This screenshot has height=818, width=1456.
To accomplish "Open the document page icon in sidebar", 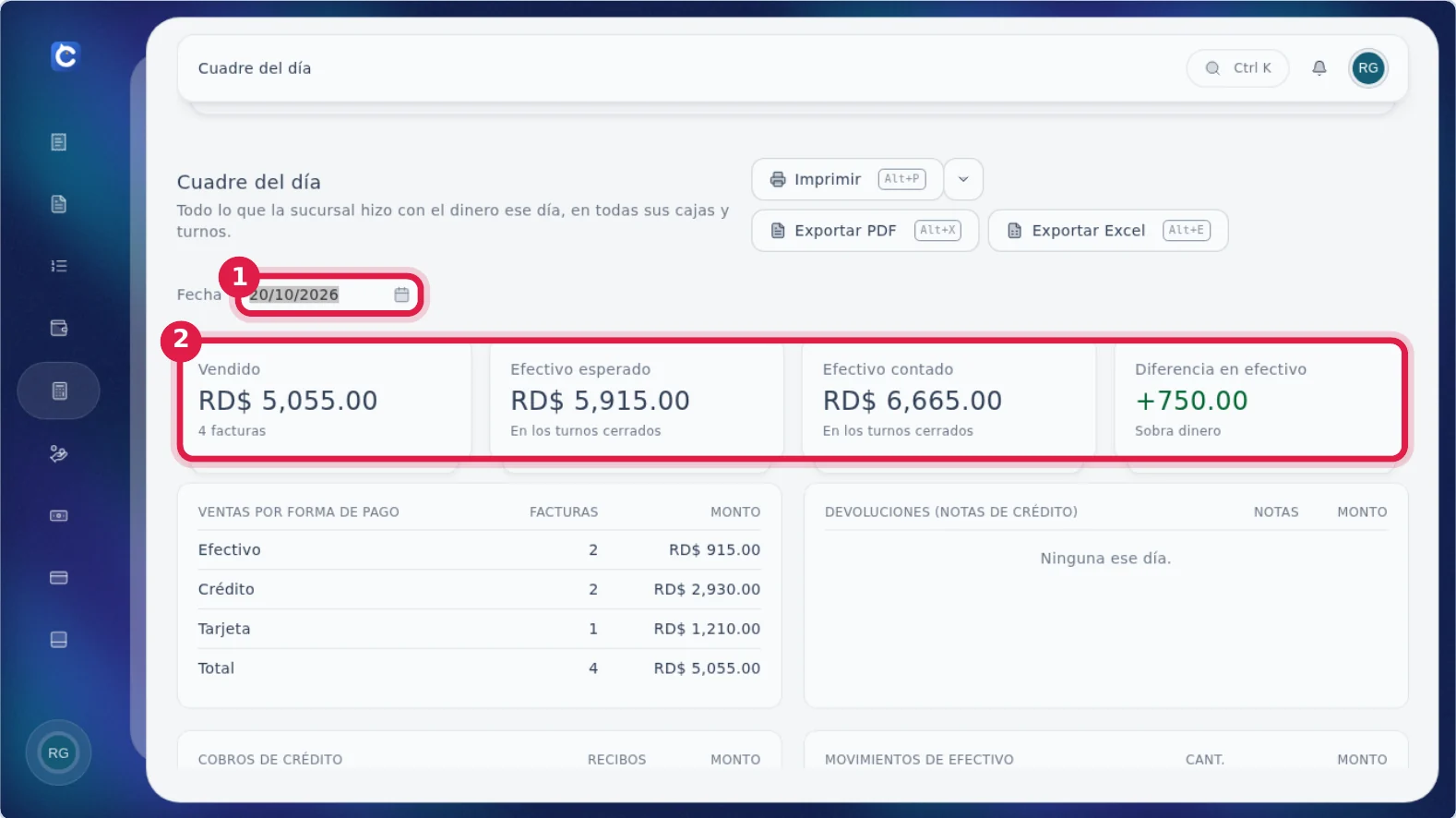I will click(59, 204).
